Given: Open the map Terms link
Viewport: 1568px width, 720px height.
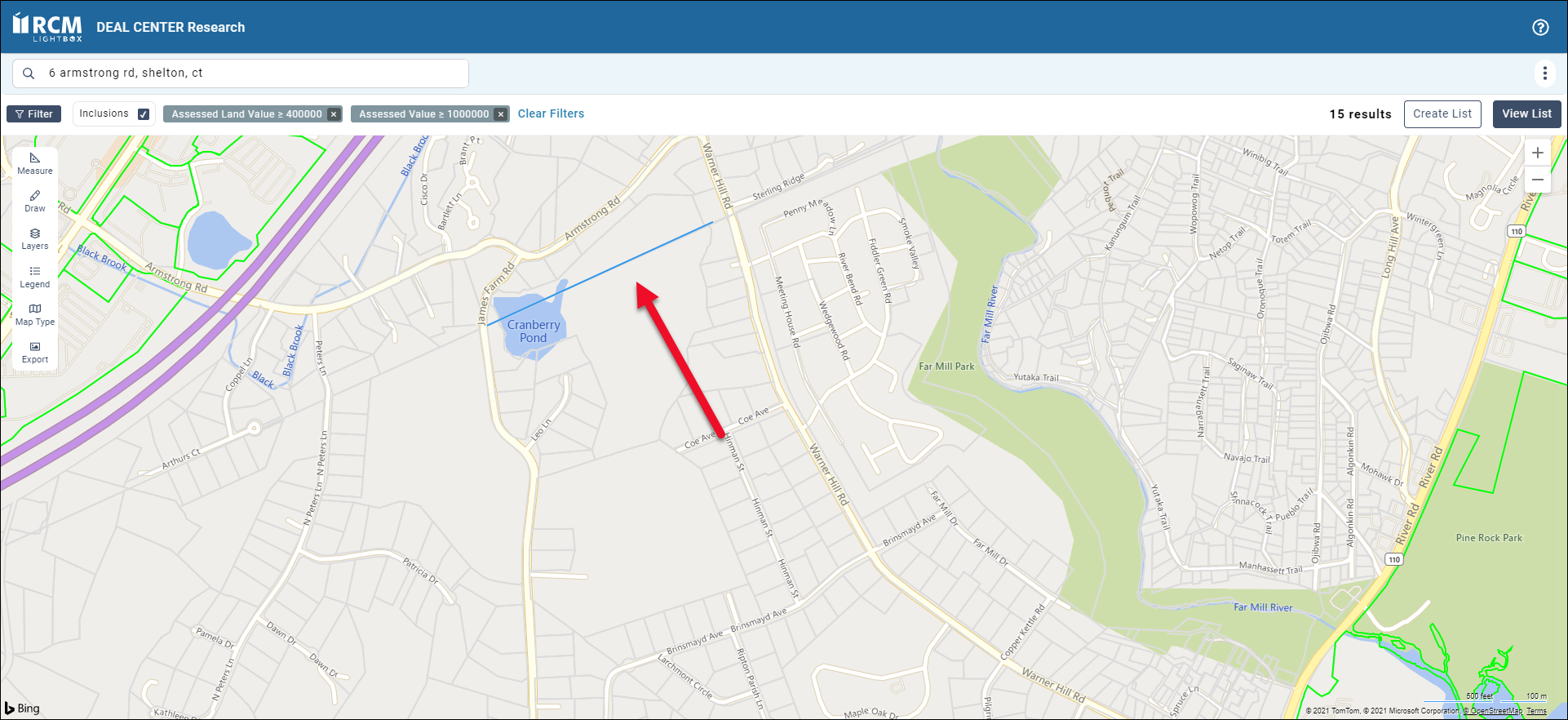Looking at the screenshot, I should [1536, 711].
